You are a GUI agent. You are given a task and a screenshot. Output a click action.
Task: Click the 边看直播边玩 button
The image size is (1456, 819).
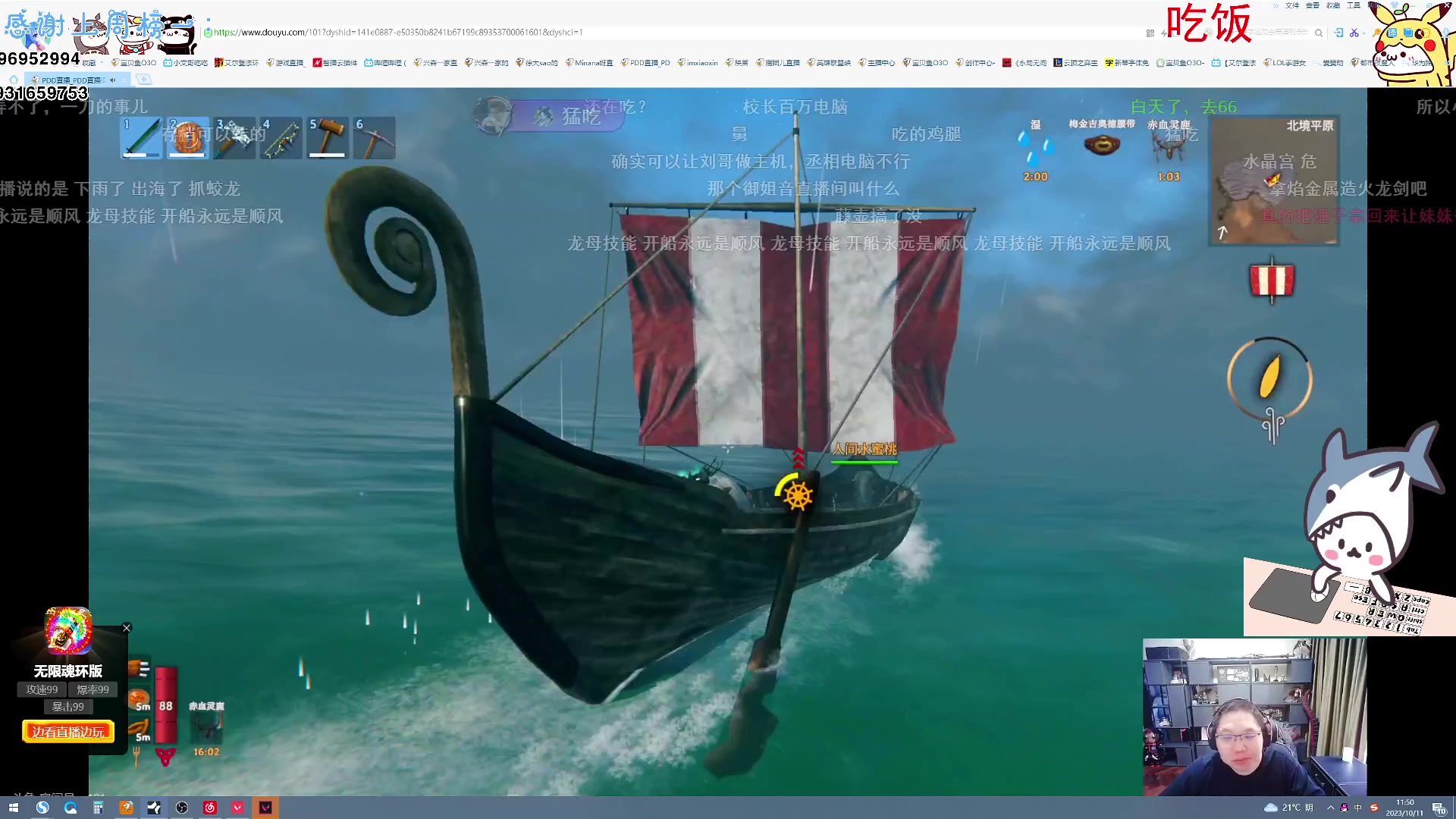(x=68, y=732)
